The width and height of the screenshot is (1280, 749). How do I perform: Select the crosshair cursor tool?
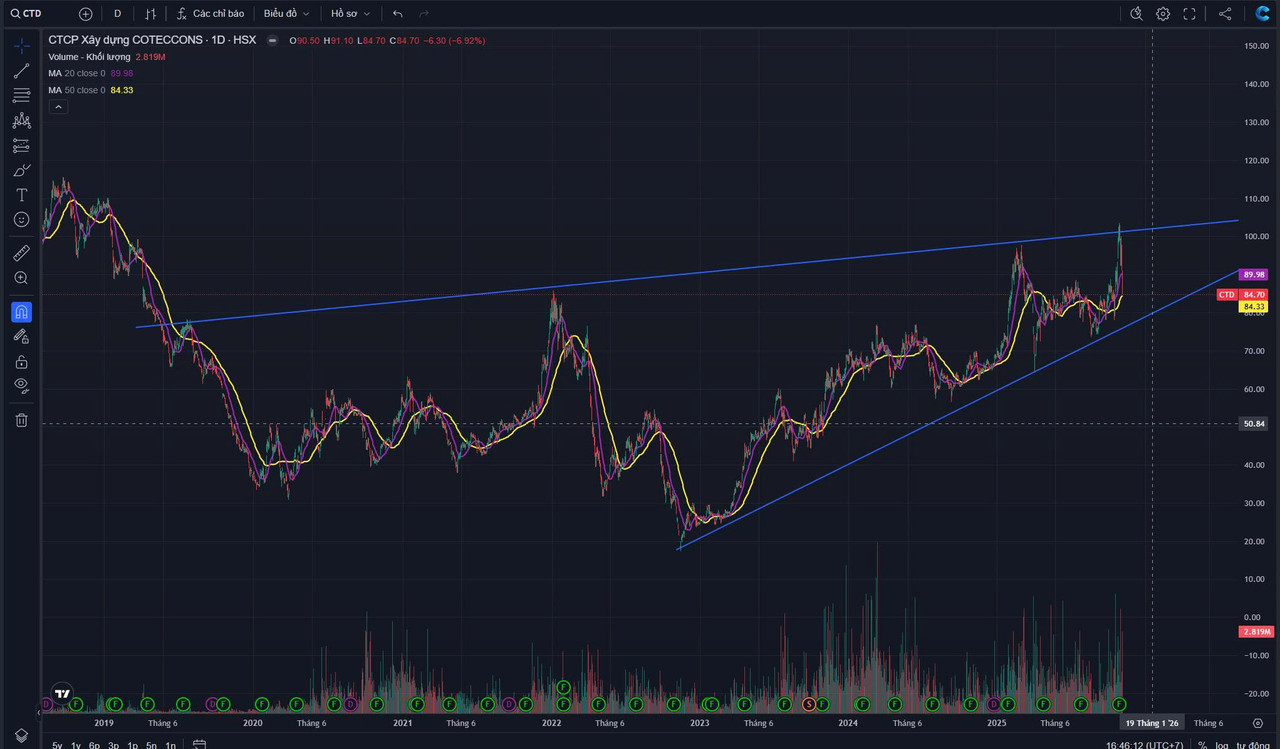(21, 46)
